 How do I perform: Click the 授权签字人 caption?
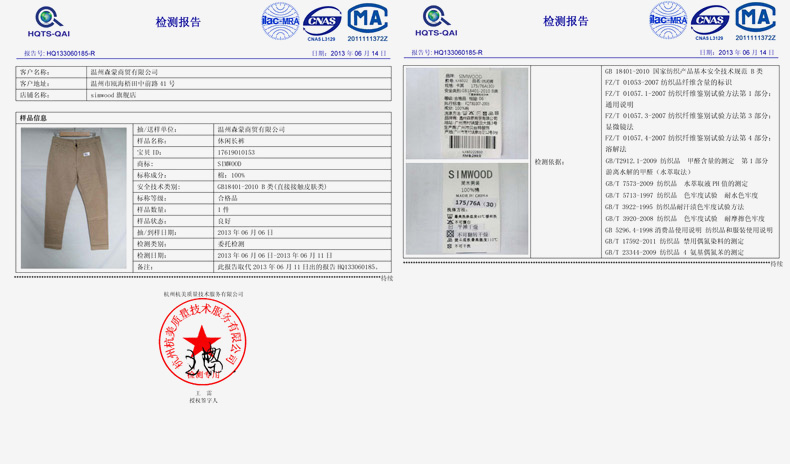coord(204,401)
